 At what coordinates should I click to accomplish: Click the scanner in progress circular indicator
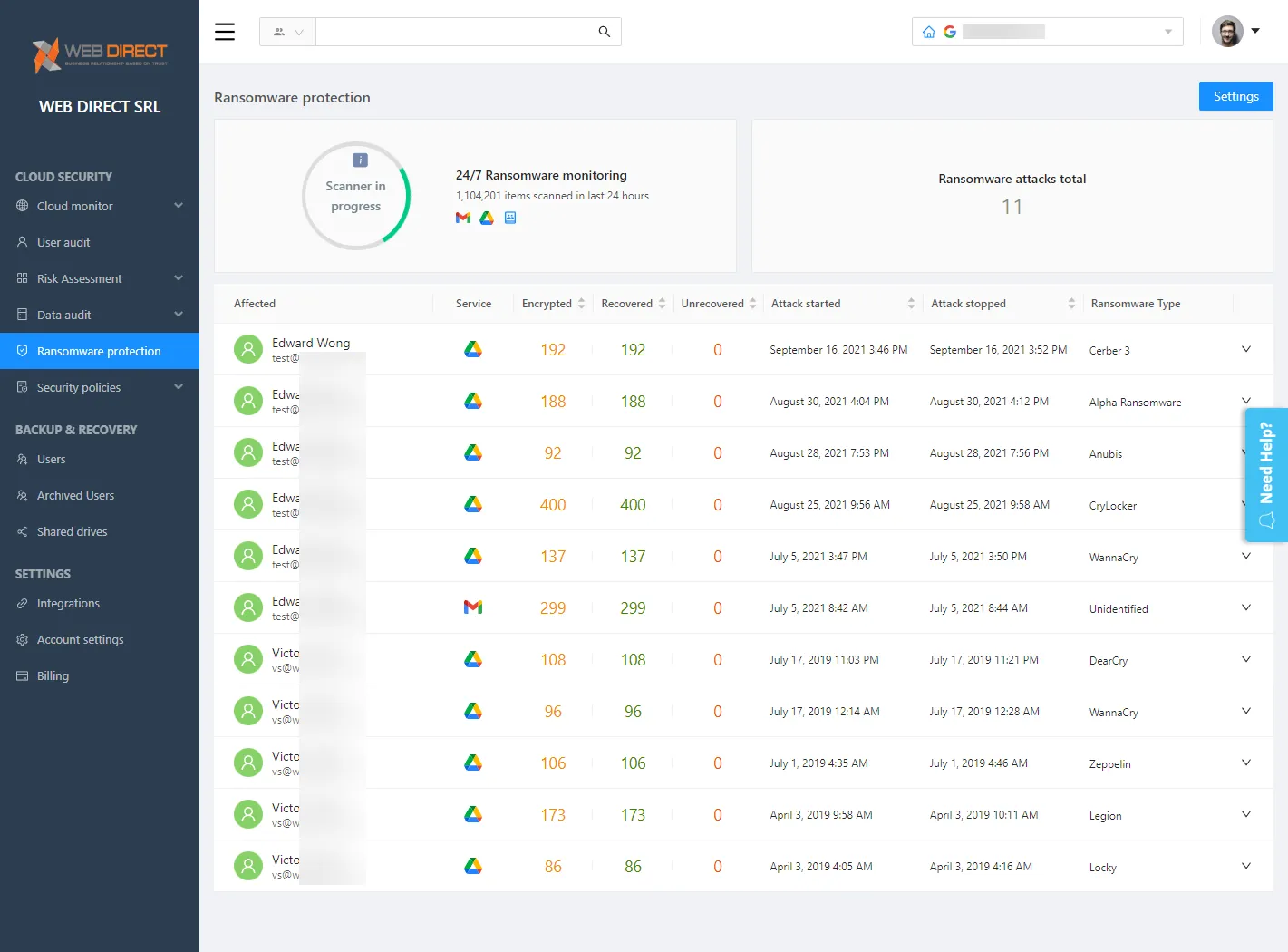pyautogui.click(x=355, y=196)
